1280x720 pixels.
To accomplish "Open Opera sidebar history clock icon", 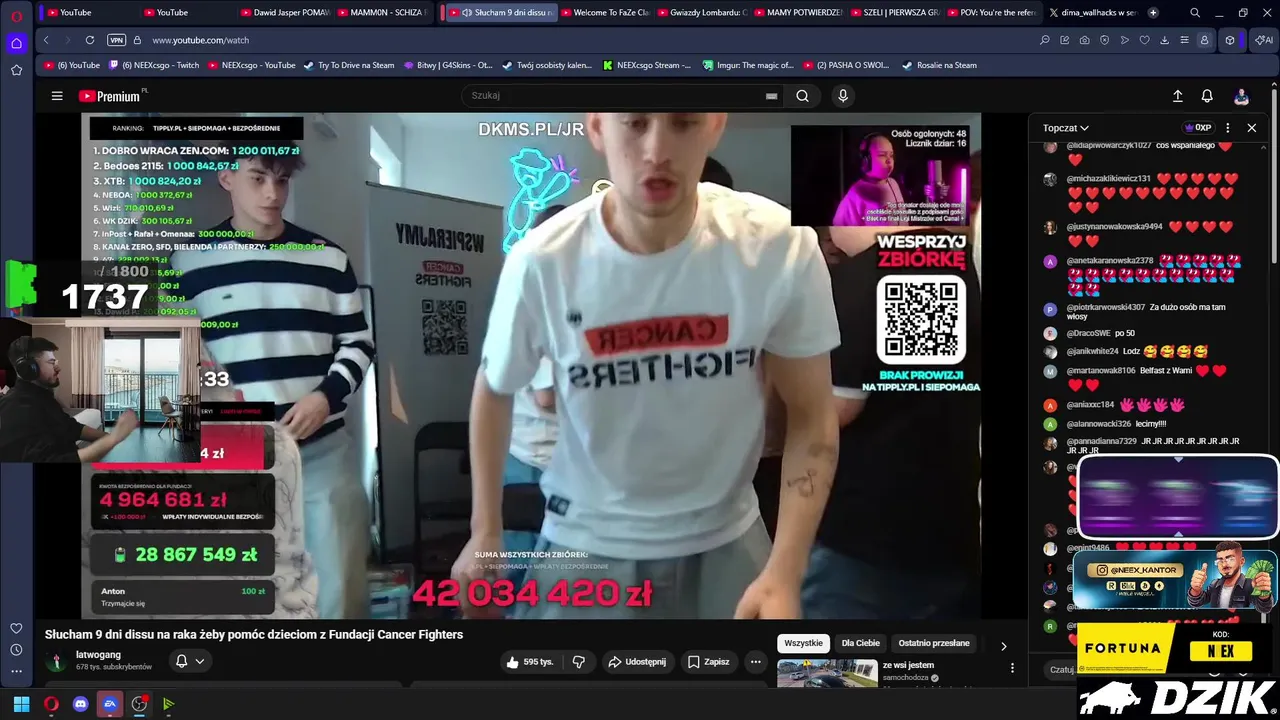I will pos(16,650).
